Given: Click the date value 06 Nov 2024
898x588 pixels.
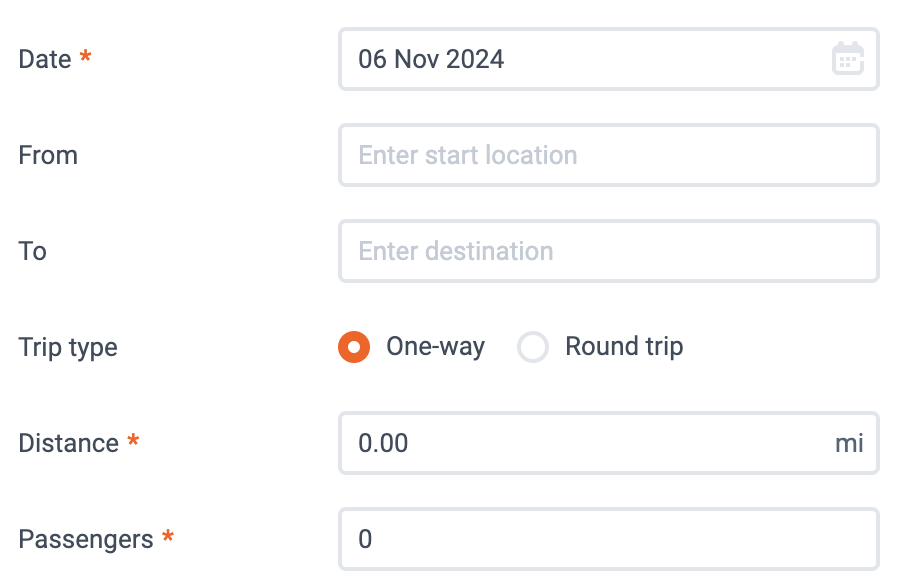Looking at the screenshot, I should coord(431,60).
